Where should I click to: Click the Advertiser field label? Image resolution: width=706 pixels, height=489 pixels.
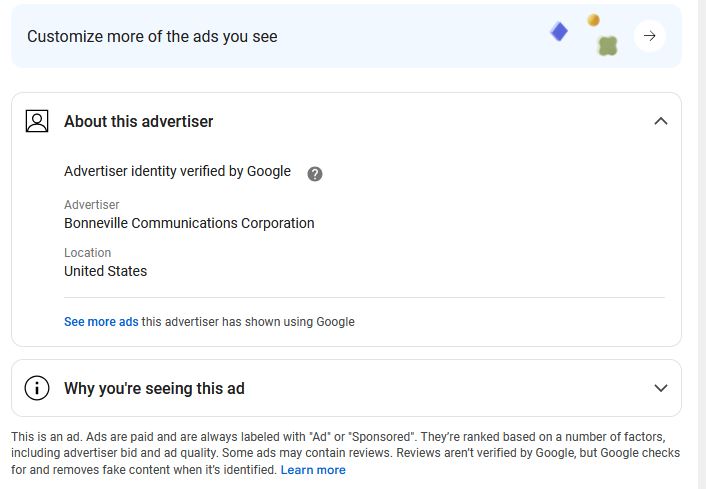click(x=91, y=205)
